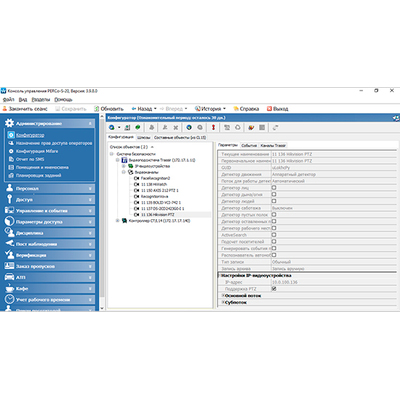The width and height of the screenshot is (400, 400).
Task: Click the Обновить button
Action: coord(109,109)
